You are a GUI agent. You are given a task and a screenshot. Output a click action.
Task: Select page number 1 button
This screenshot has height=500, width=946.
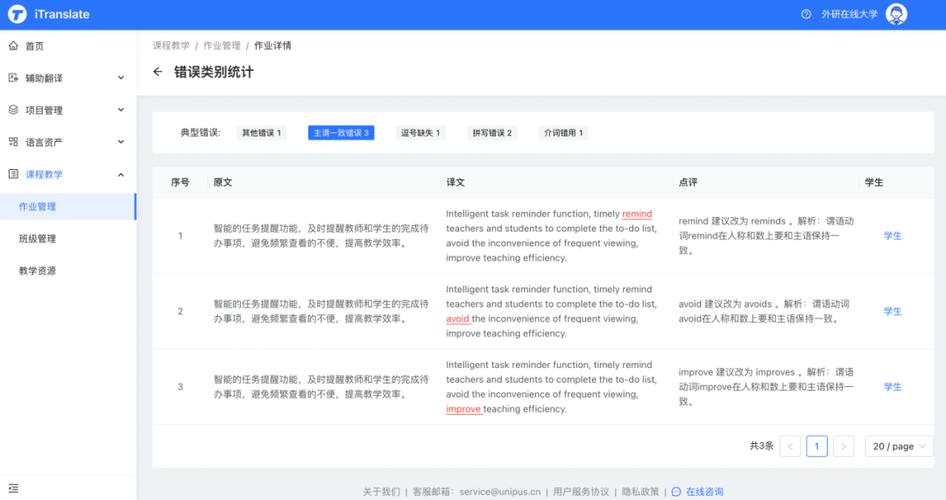[817, 446]
